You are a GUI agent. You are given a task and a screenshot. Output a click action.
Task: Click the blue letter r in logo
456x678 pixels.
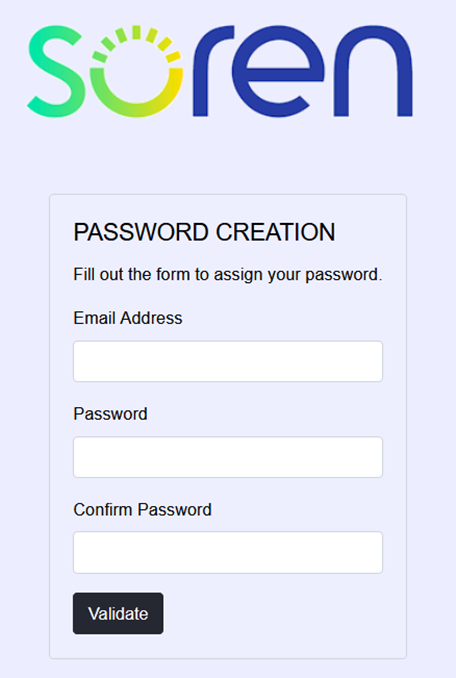click(x=213, y=71)
